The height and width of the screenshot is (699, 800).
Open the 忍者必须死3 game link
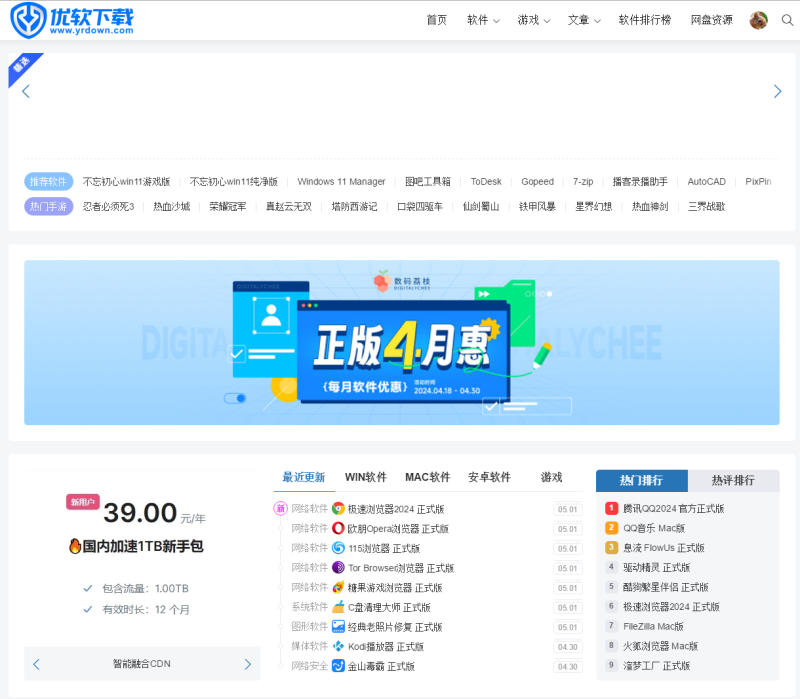[108, 207]
